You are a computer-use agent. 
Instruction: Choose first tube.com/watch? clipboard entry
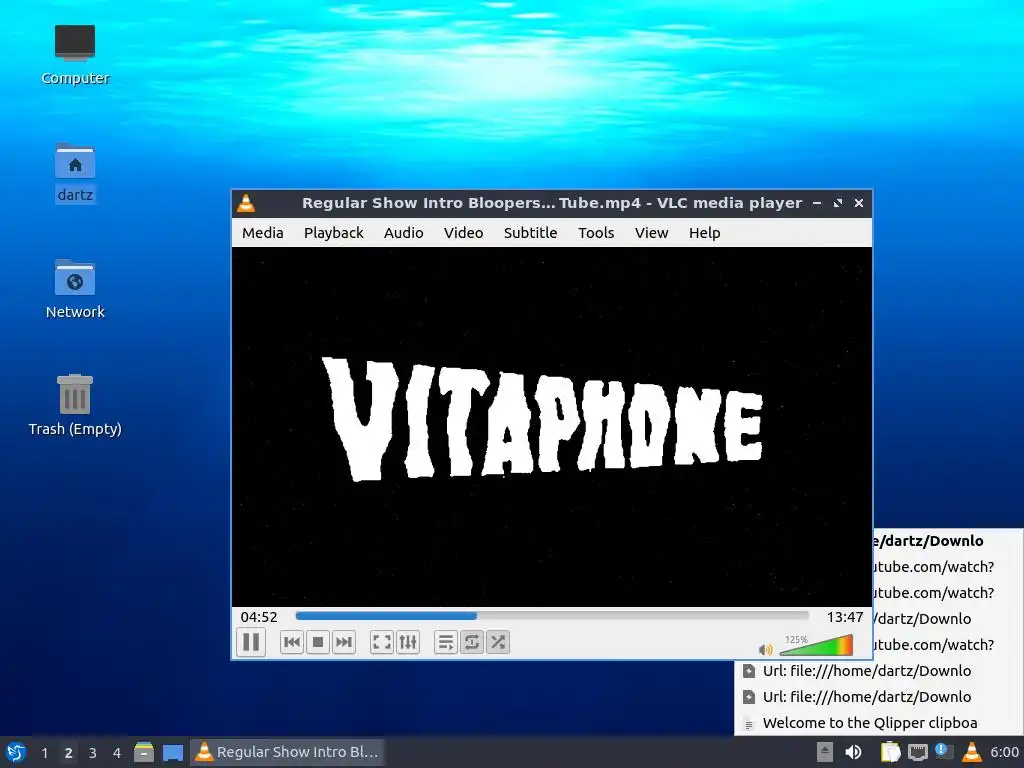(948, 567)
